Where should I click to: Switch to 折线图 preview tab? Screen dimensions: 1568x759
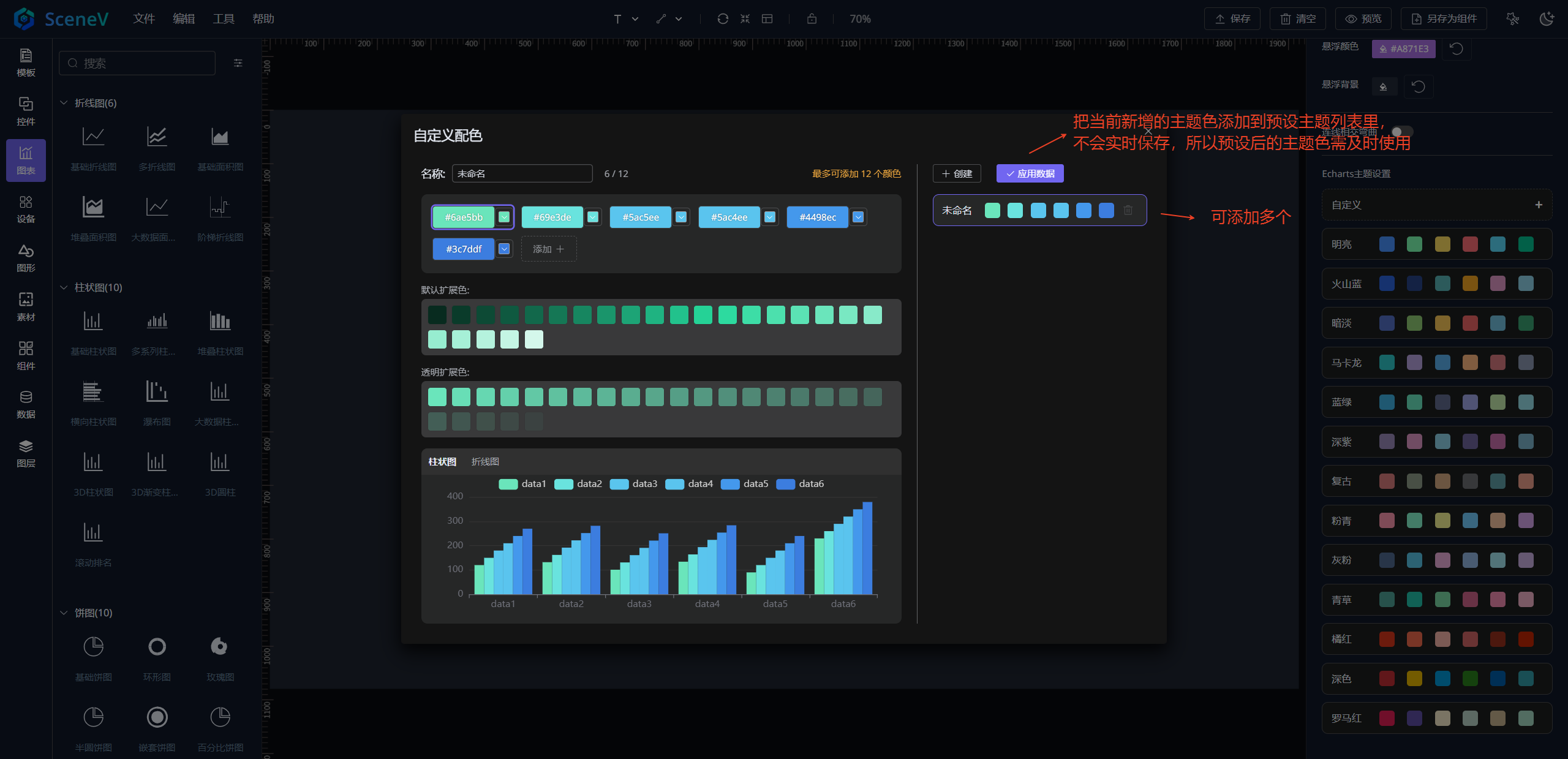point(485,461)
